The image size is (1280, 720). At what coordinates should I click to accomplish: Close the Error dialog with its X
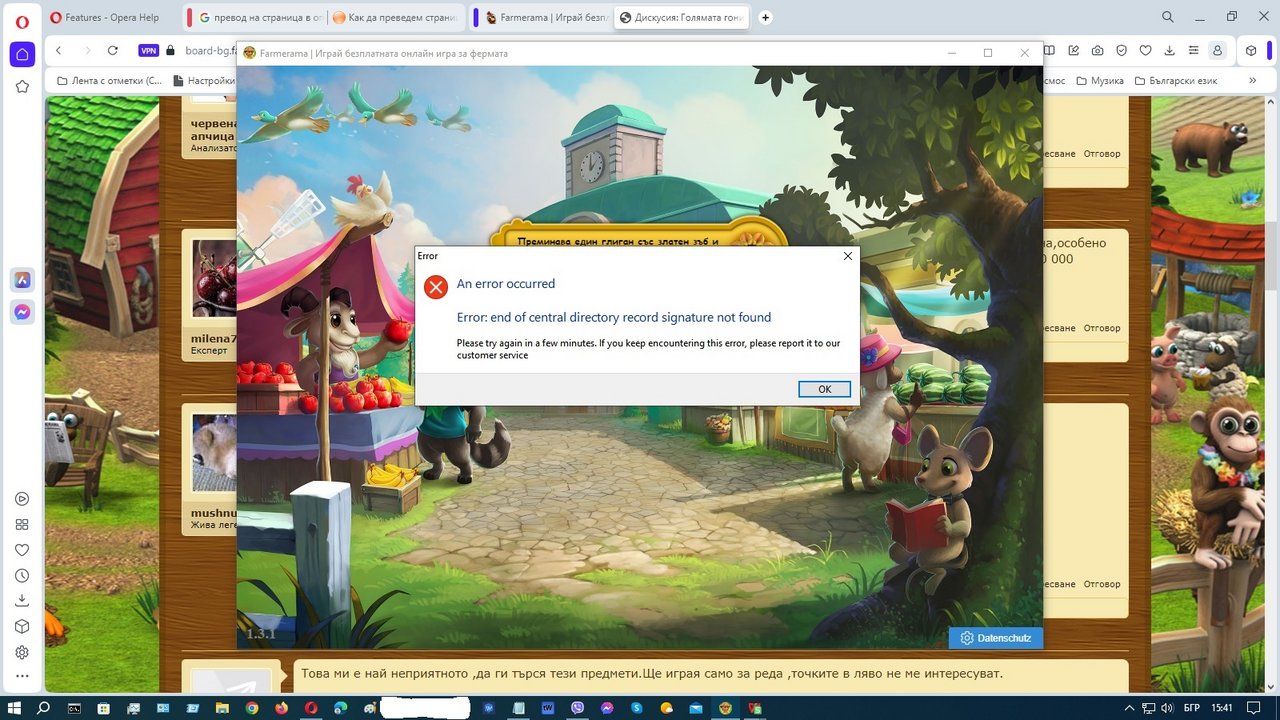(848, 256)
